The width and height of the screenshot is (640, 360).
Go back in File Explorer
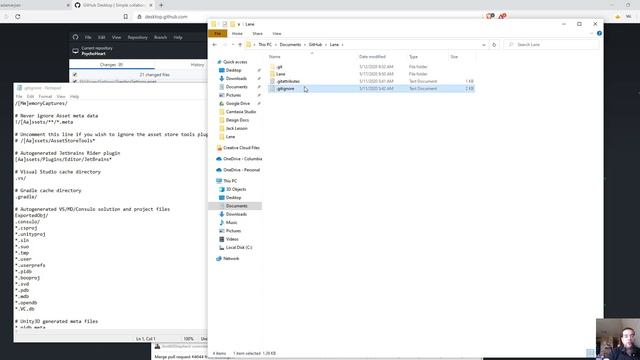pos(215,44)
